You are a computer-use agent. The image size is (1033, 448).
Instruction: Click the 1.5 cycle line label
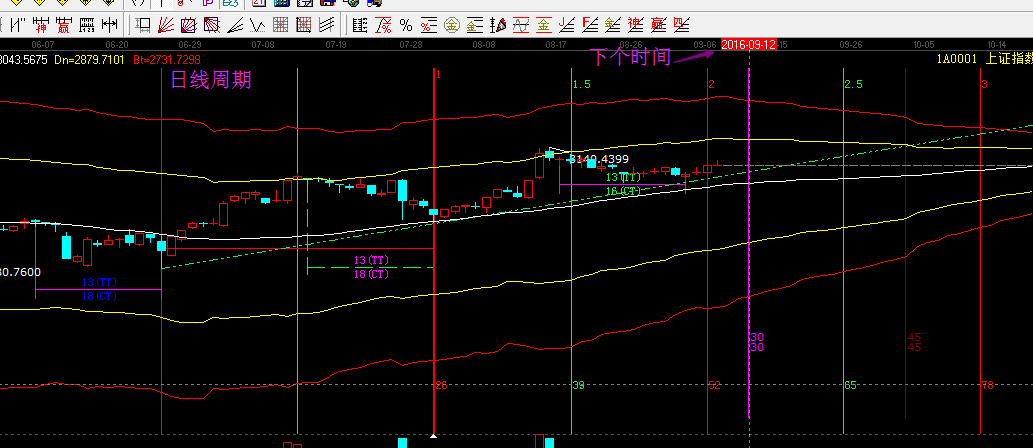(581, 84)
